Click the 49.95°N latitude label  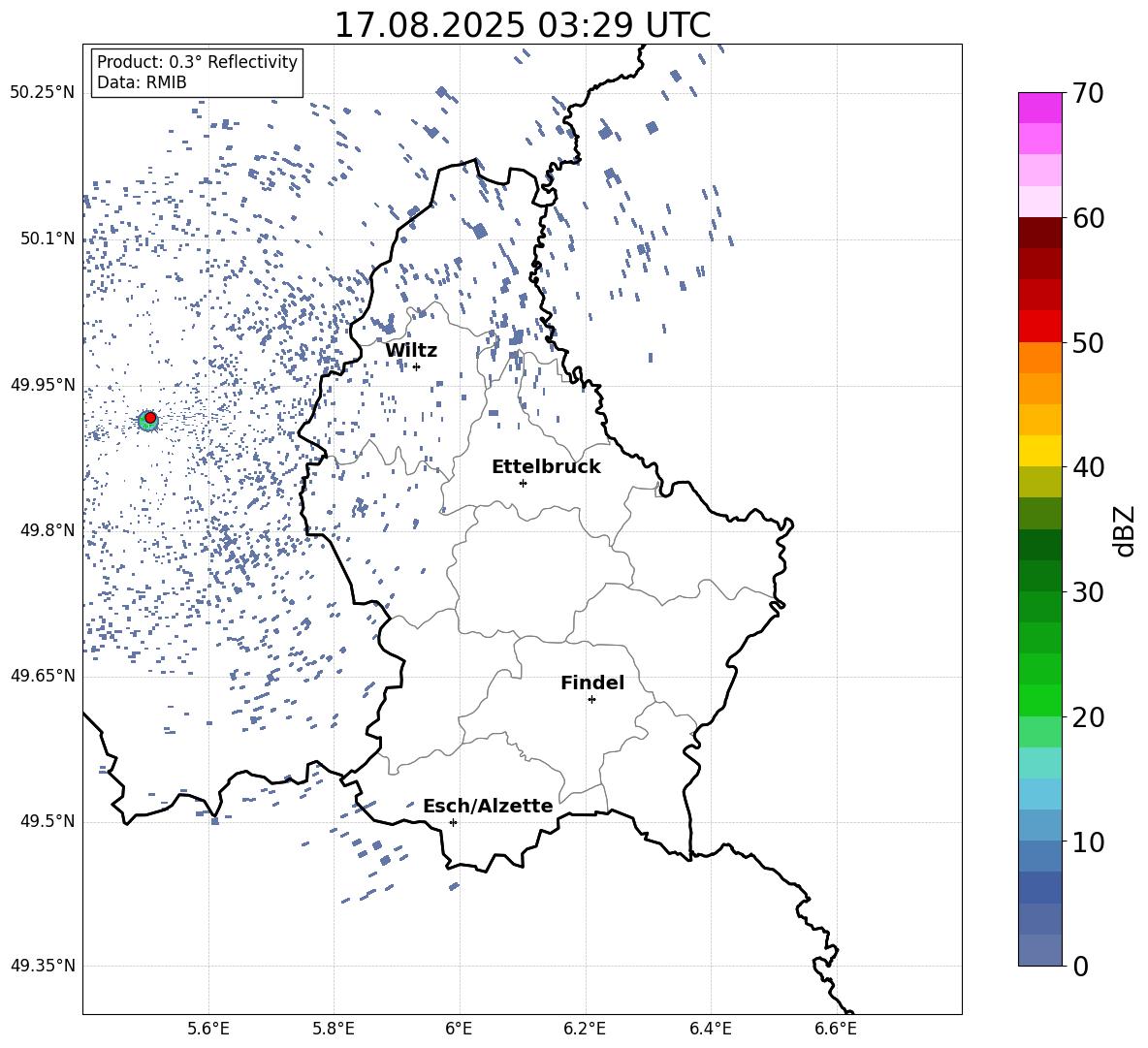43,385
